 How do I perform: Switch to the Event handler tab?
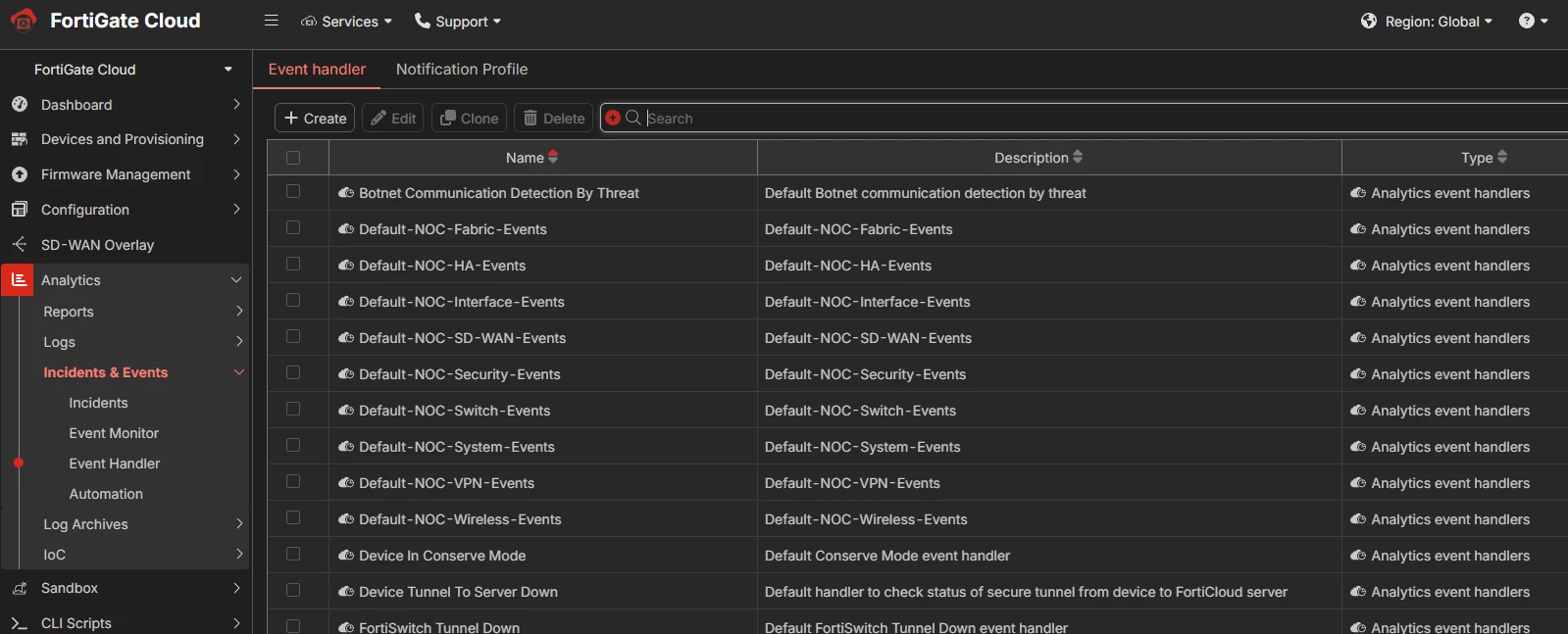[x=317, y=70]
